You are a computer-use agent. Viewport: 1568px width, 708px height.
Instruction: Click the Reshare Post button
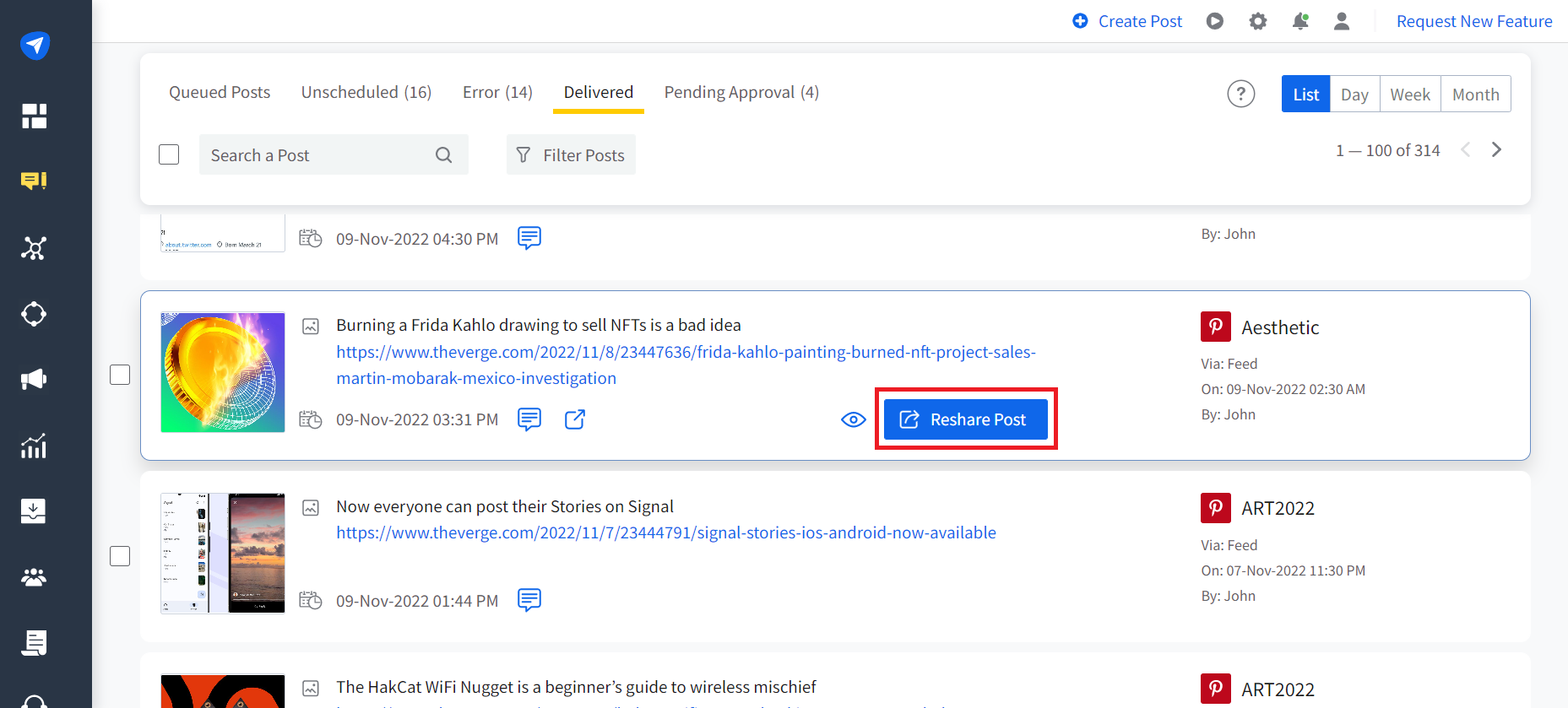(965, 419)
